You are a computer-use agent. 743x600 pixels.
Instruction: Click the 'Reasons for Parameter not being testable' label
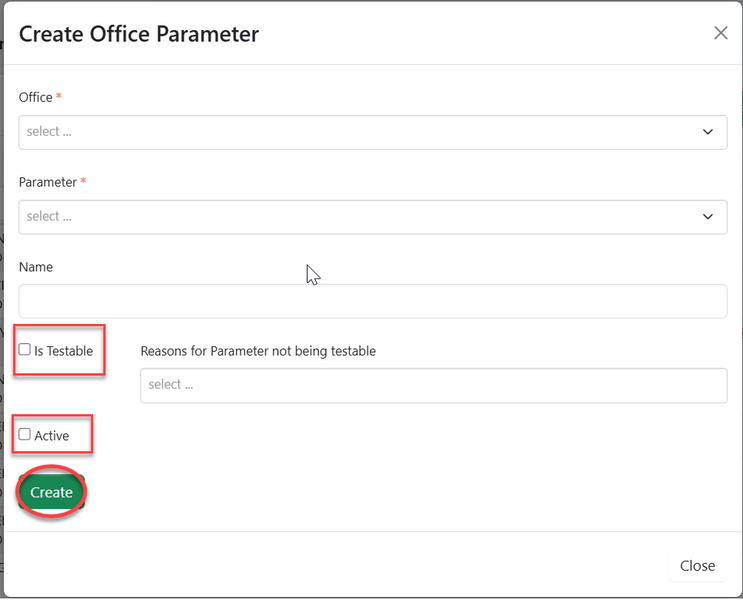[258, 351]
